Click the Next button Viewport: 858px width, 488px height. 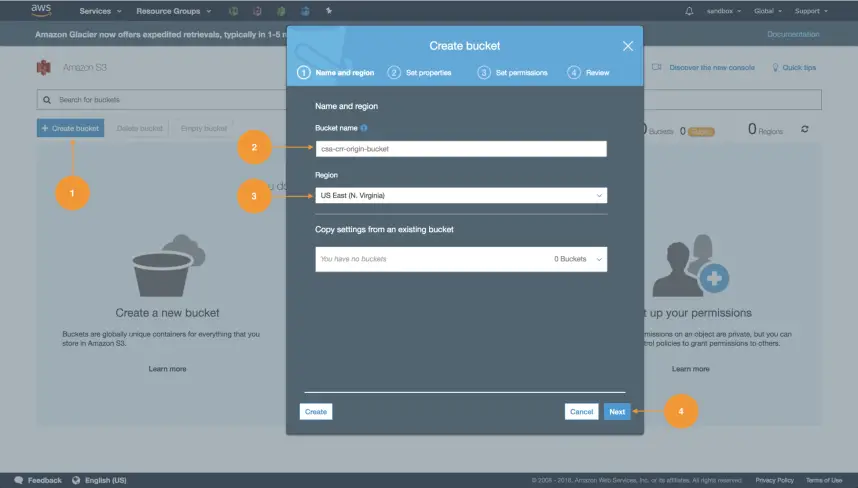(x=617, y=411)
